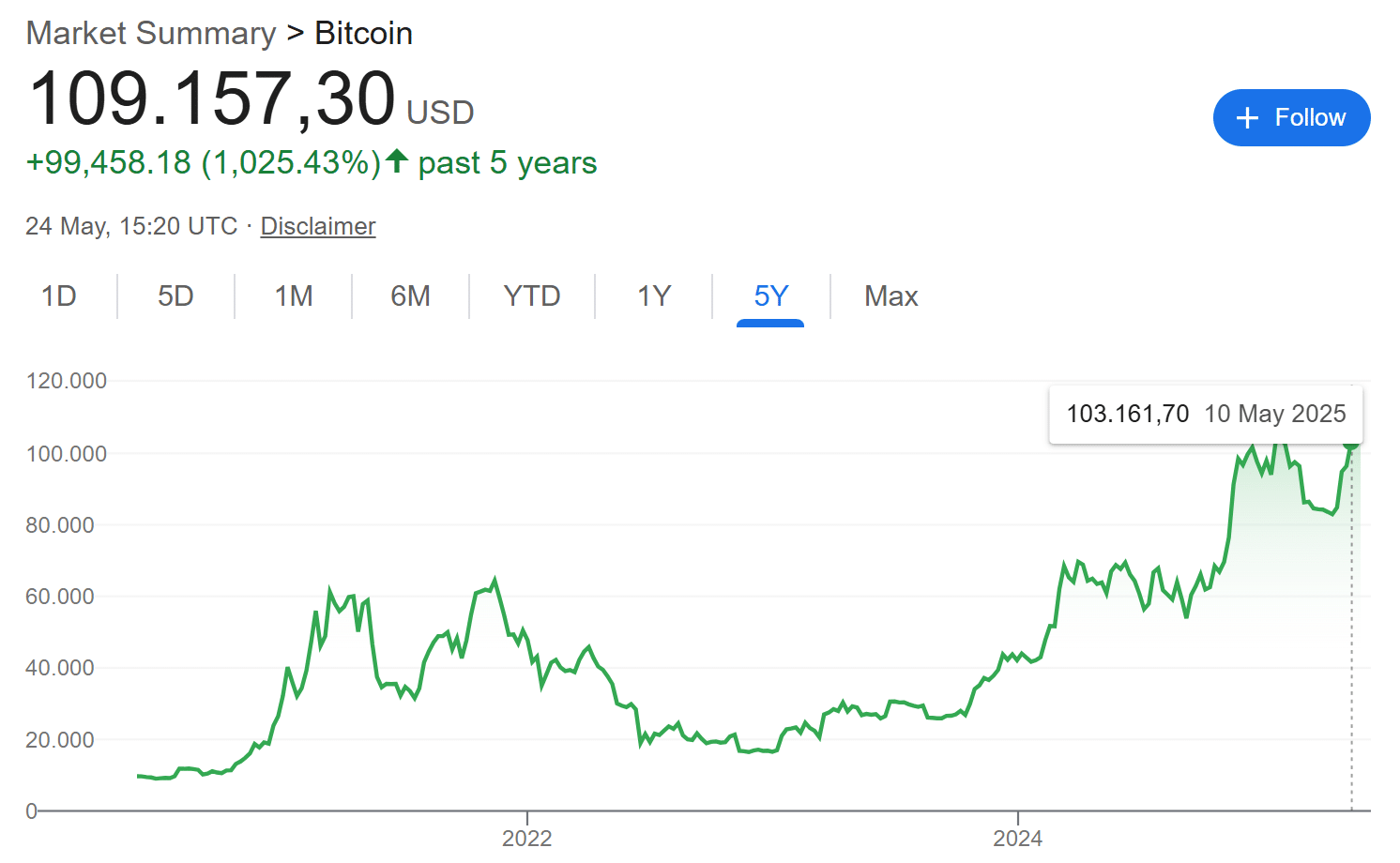The width and height of the screenshot is (1400, 863).
Task: Select the 5D time range tab
Action: 175,296
